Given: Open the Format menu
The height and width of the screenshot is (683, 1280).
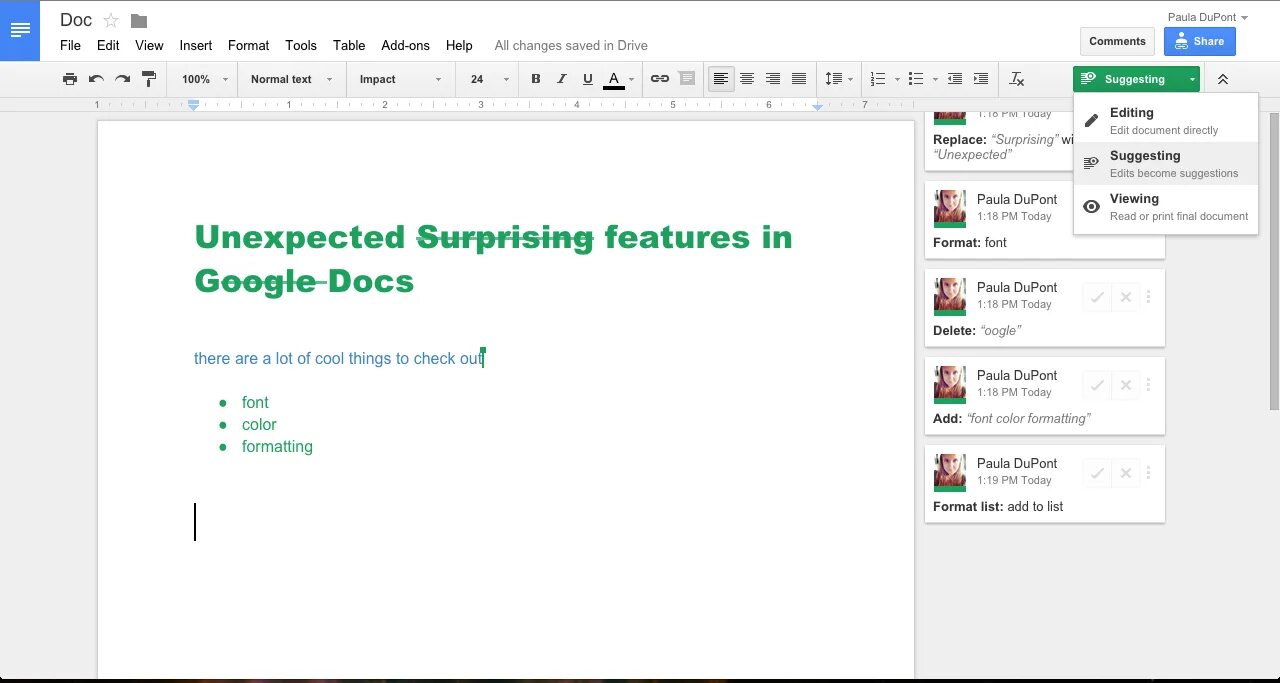Looking at the screenshot, I should tap(248, 45).
